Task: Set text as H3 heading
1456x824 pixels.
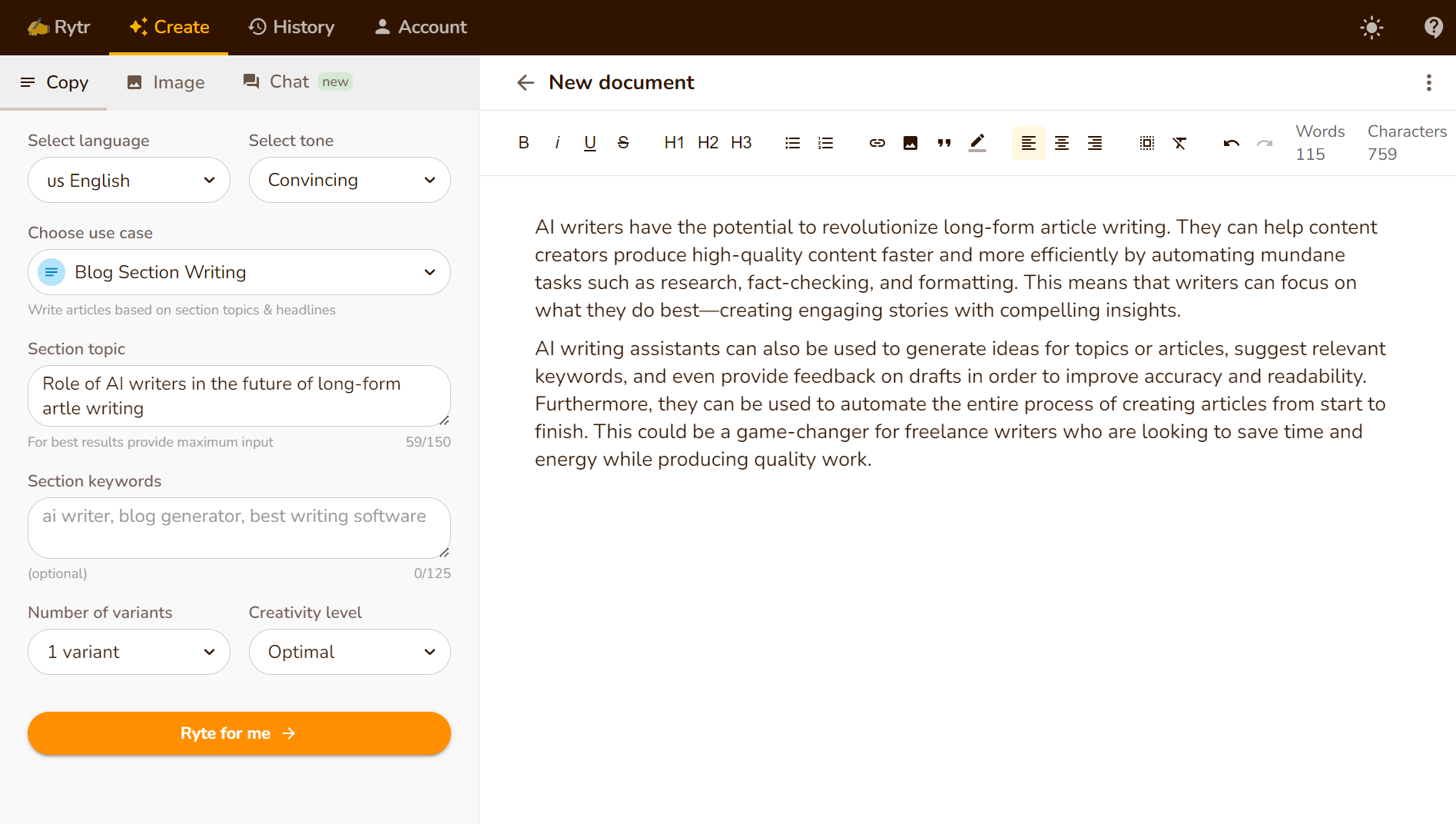Action: pos(741,143)
